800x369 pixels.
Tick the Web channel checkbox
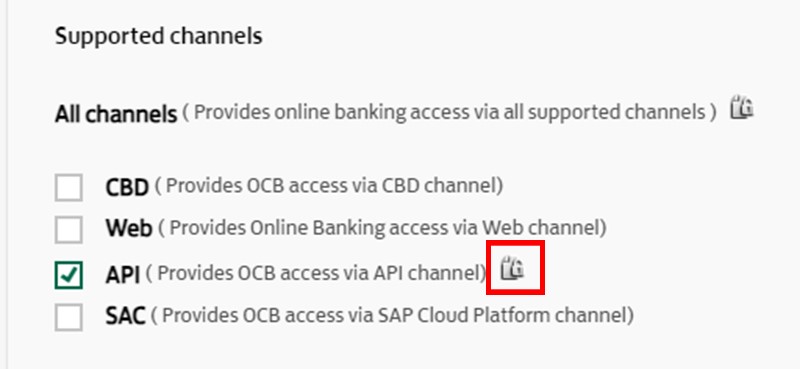pos(68,230)
